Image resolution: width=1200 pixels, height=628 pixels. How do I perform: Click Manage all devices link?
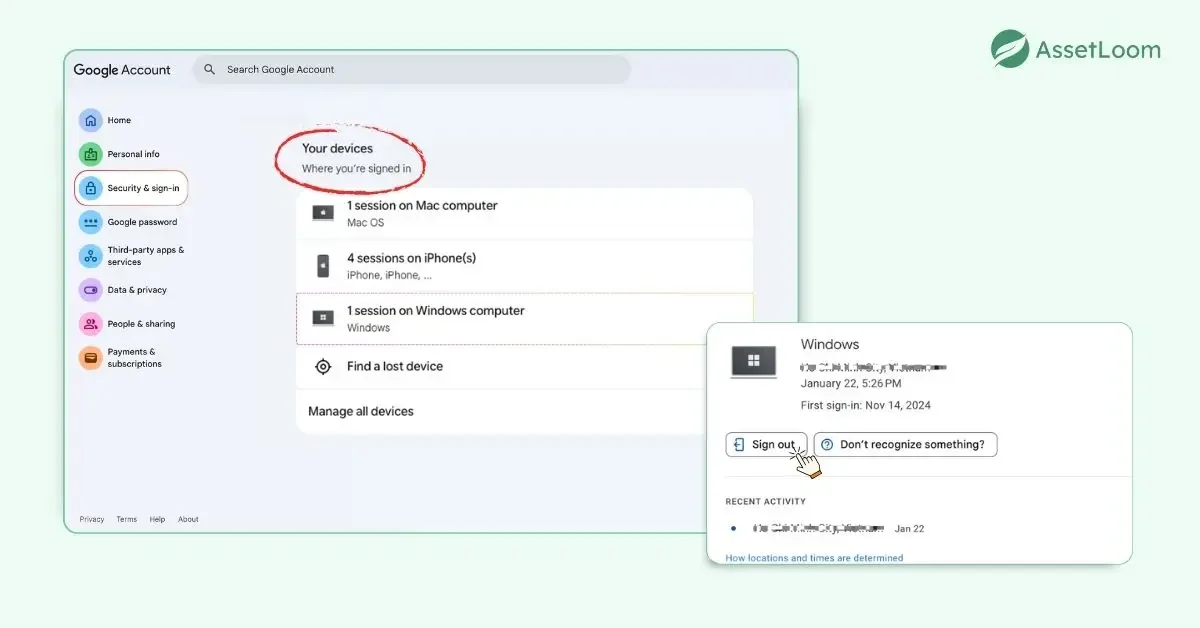(x=361, y=411)
